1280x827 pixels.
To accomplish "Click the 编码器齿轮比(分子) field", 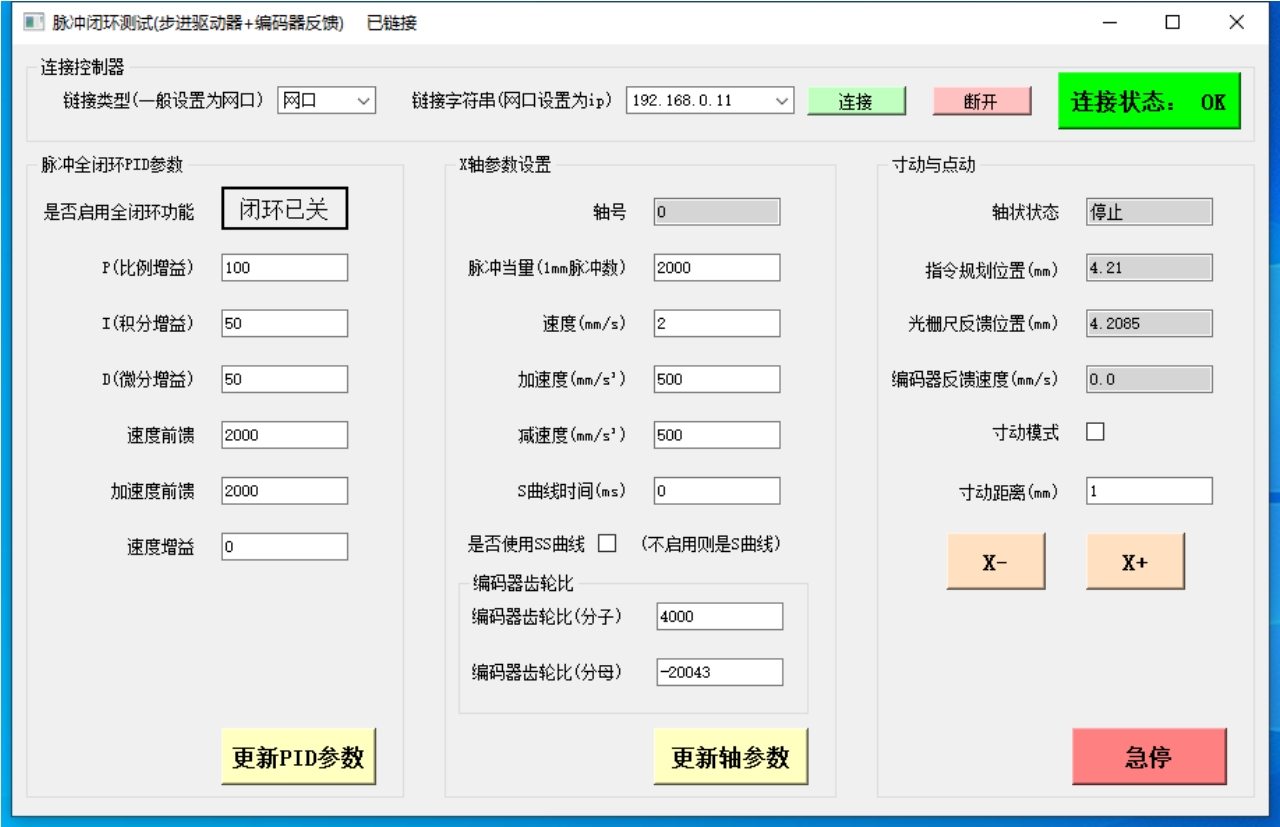I will tap(720, 617).
